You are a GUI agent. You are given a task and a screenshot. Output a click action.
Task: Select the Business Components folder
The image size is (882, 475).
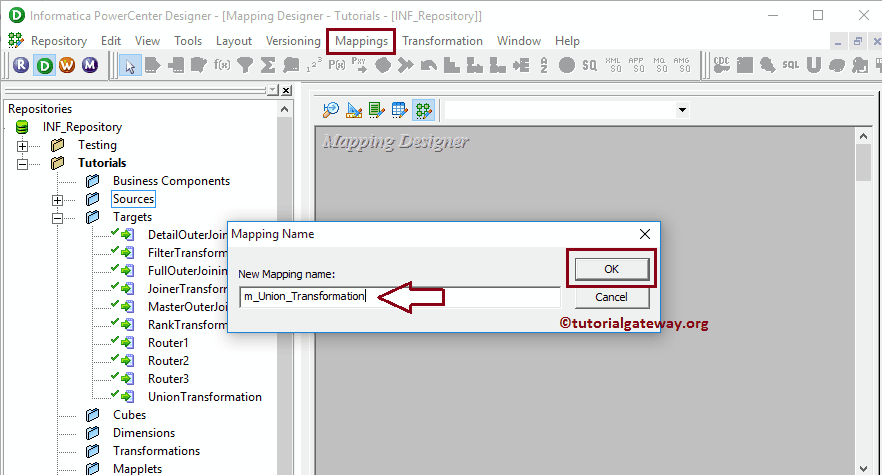point(171,181)
